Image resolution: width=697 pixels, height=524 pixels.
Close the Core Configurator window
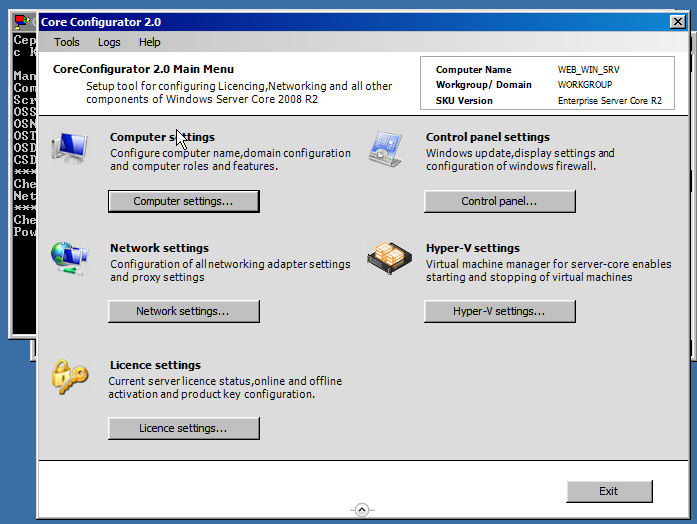[677, 21]
